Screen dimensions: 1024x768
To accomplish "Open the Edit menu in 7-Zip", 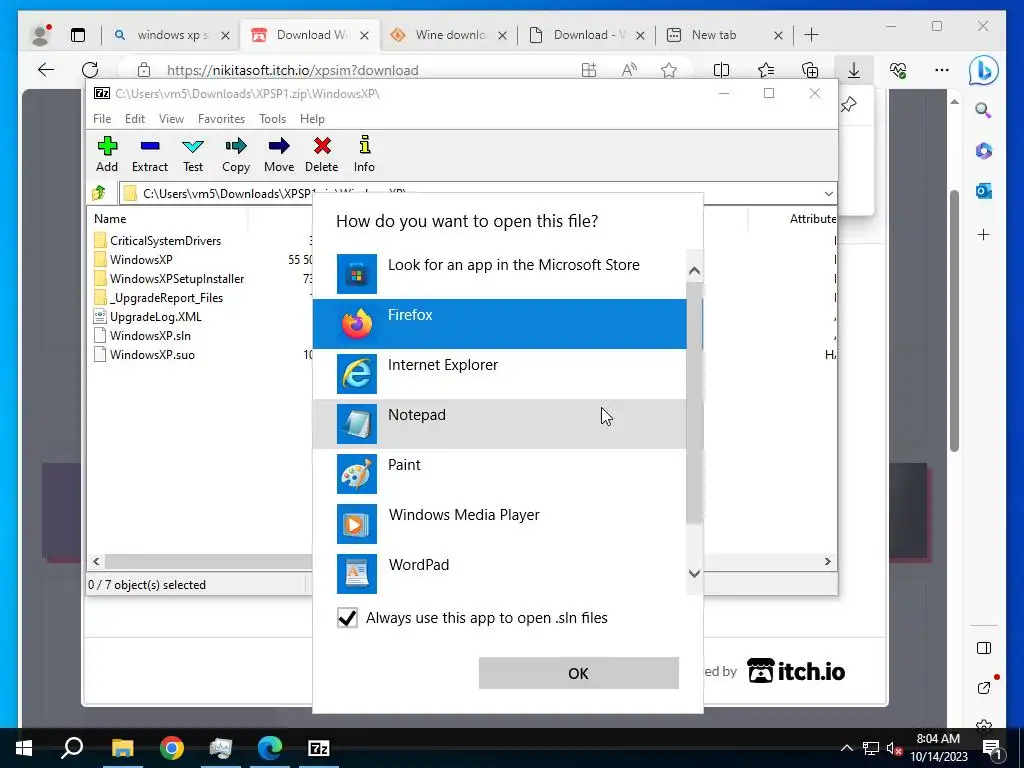I will (x=135, y=119).
